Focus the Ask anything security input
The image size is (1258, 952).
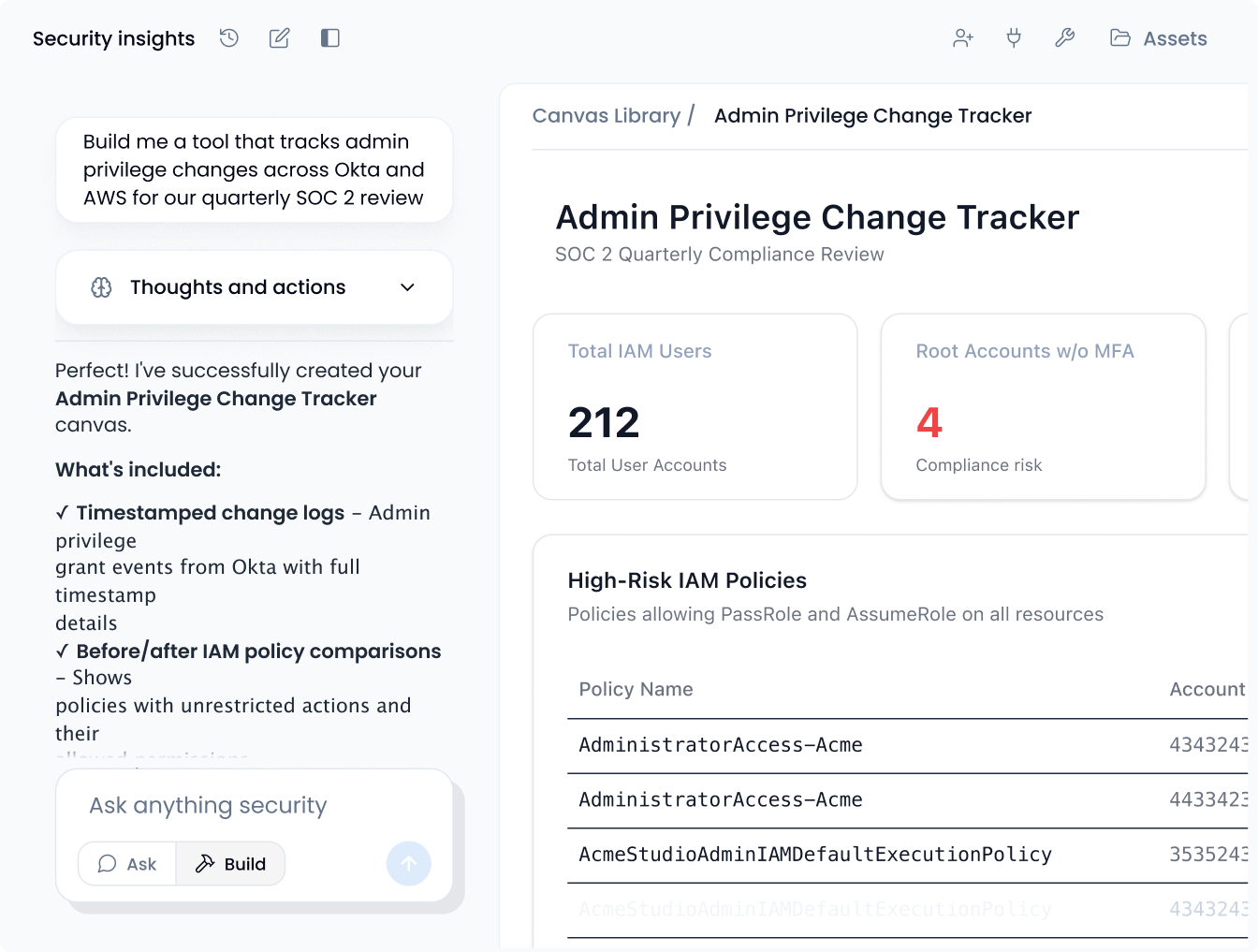(255, 806)
